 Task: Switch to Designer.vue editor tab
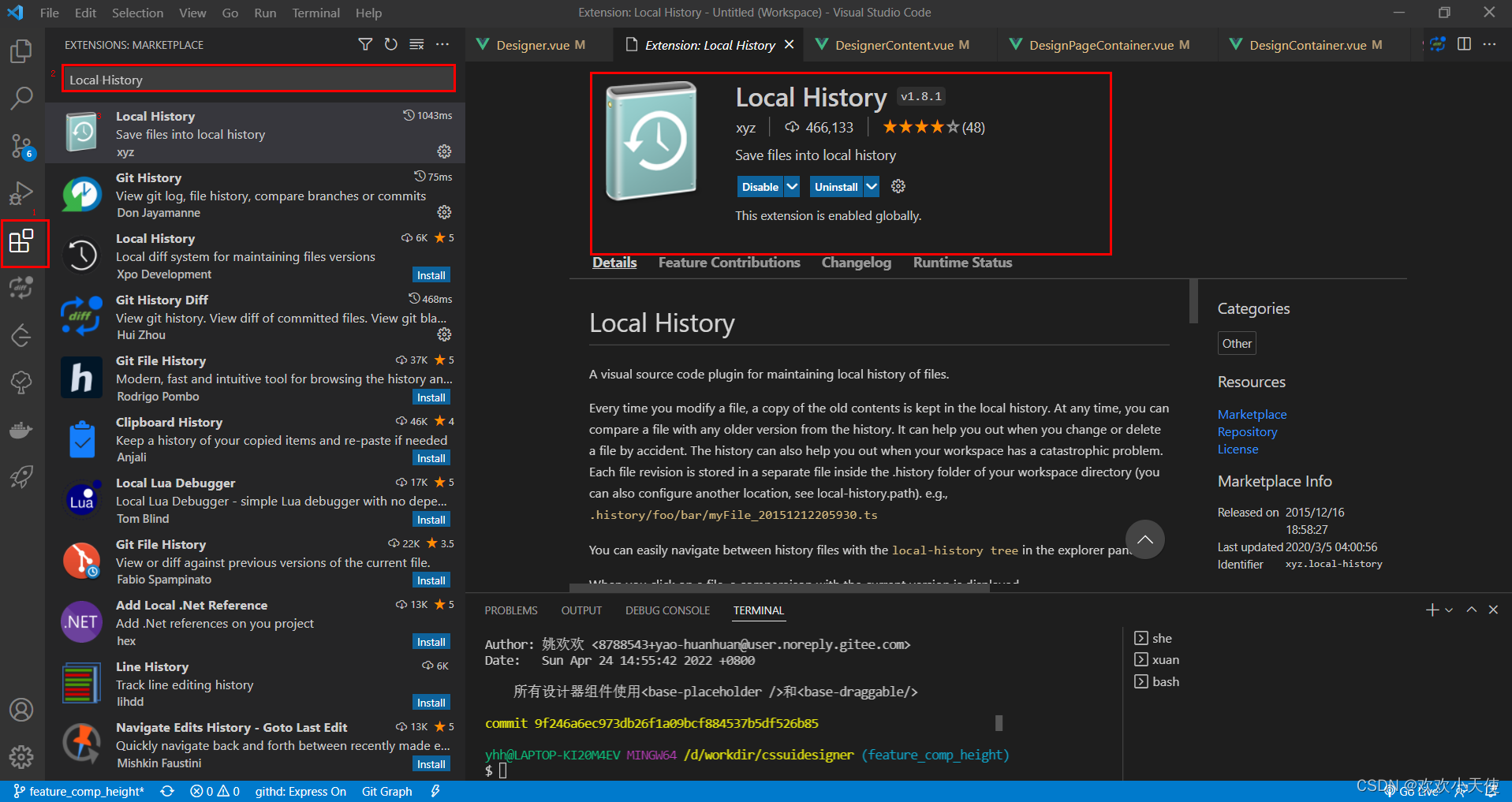(540, 45)
